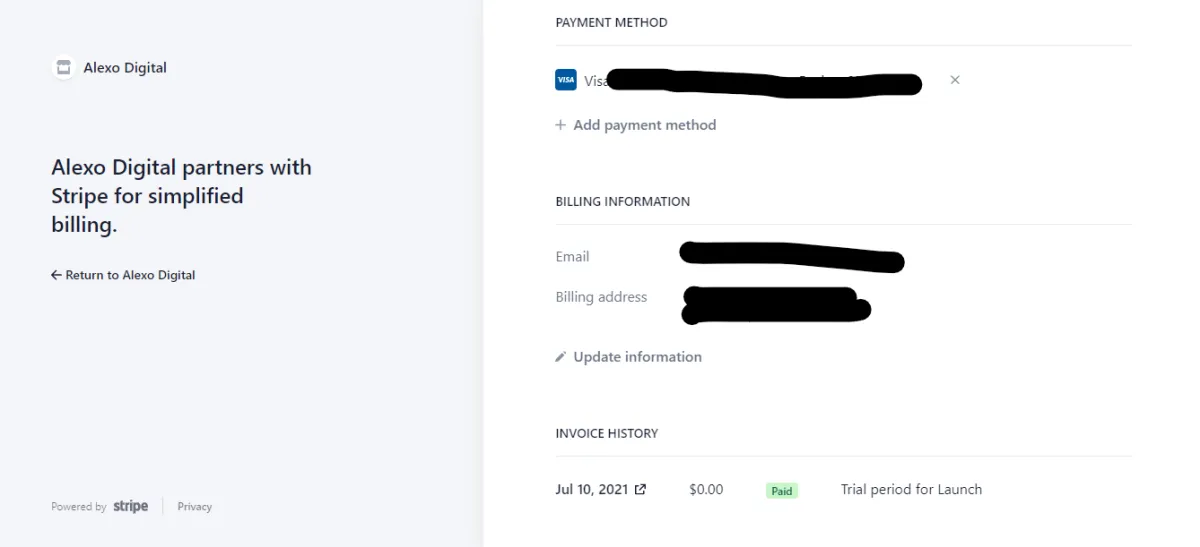The image size is (1200, 547).
Task: Click the pencil edit icon
Action: (x=561, y=357)
